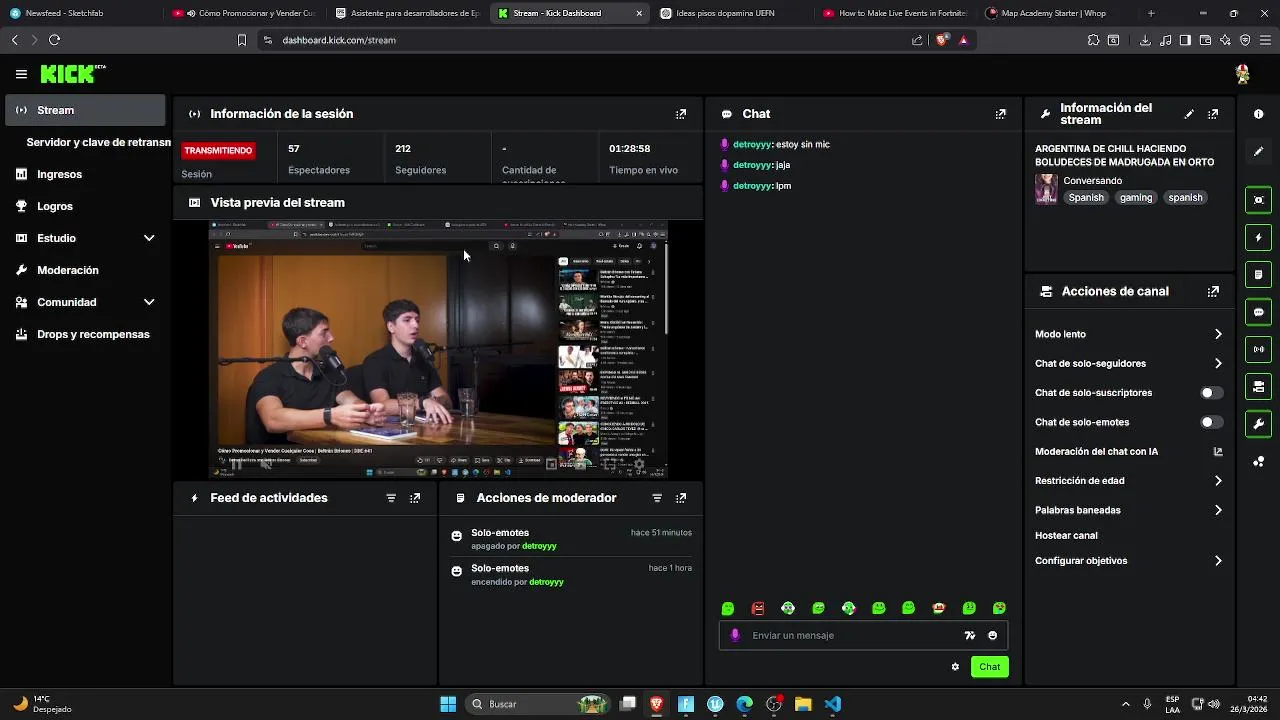This screenshot has height=720, width=1280.
Task: Open Palabras baneadas options arrow
Action: pyautogui.click(x=1218, y=510)
